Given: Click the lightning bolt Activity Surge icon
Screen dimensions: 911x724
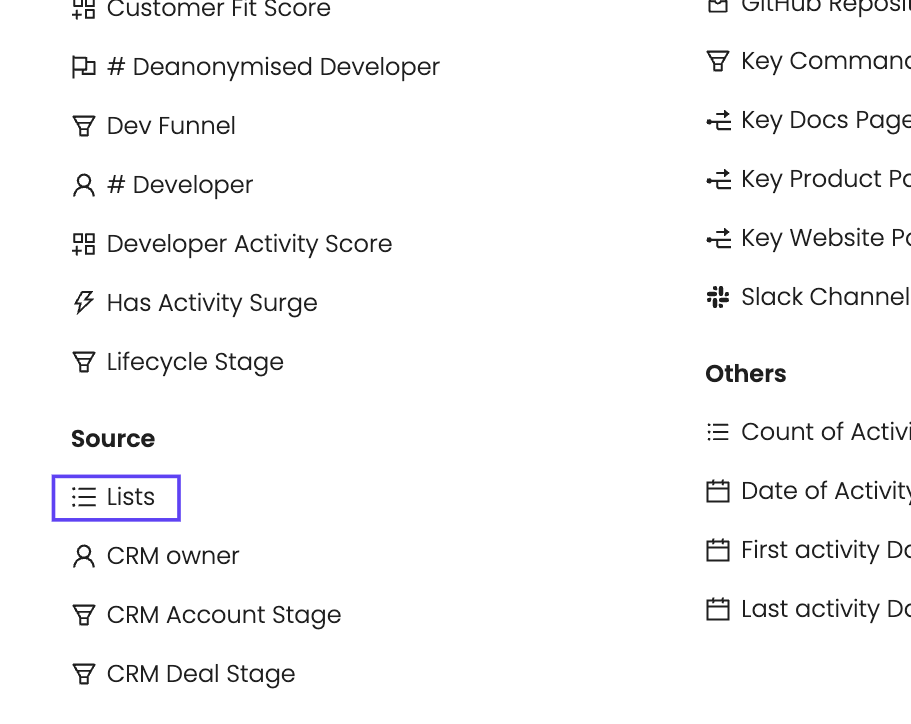Looking at the screenshot, I should pos(84,303).
